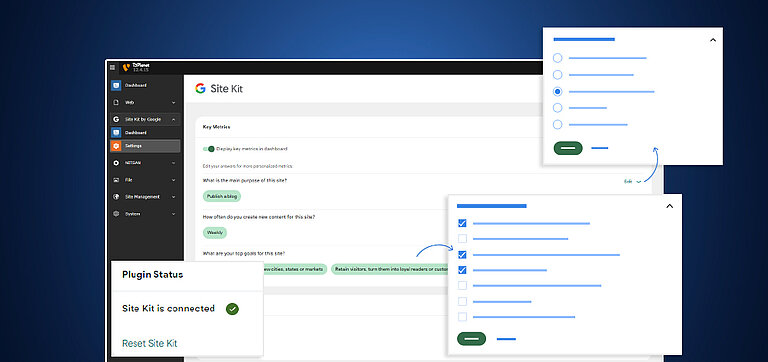Viewport: 768px width, 362px height.
Task: Click the blue link beside the checkbox popup button
Action: coord(506,339)
